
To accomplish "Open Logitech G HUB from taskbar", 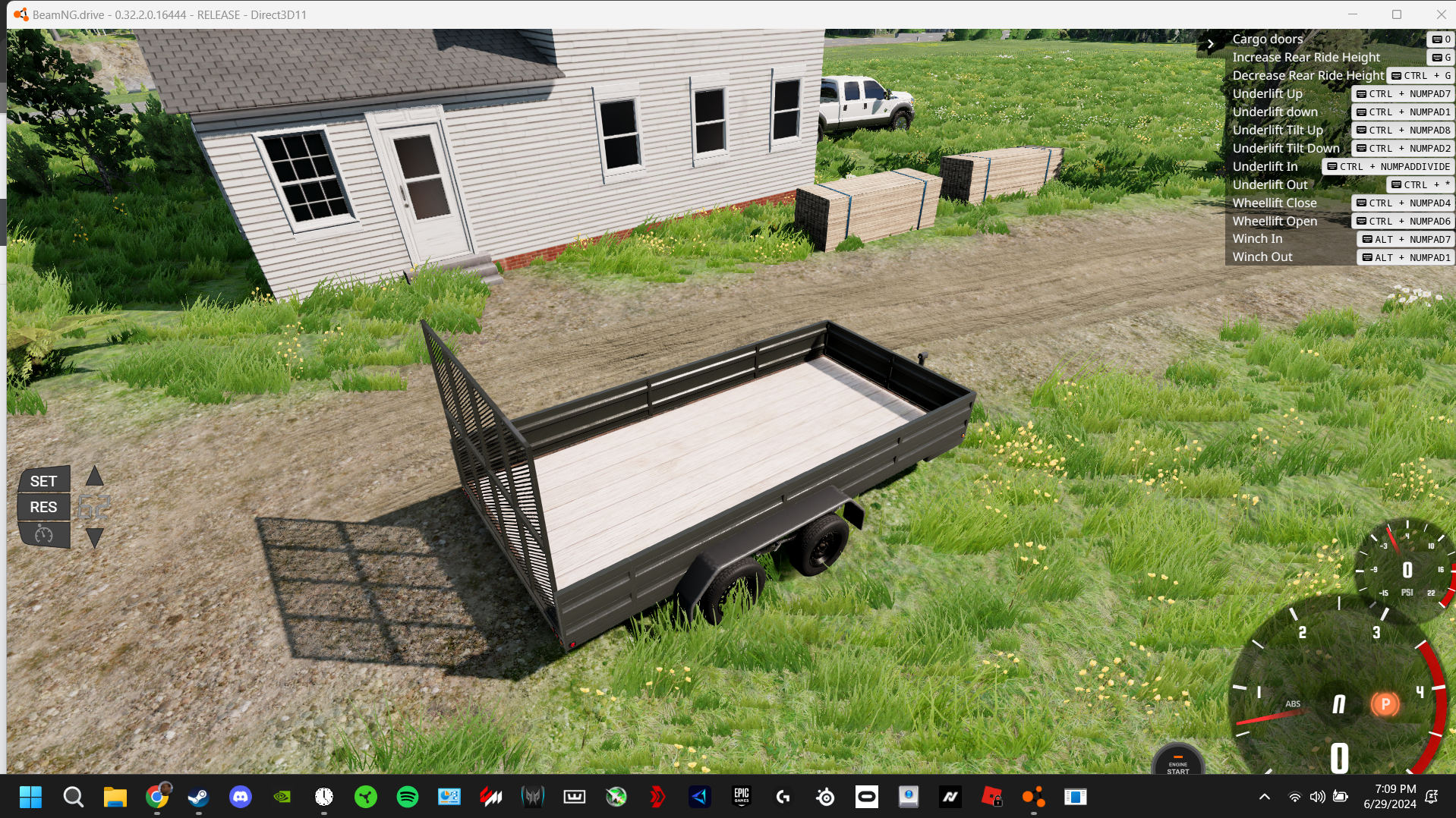I will coord(783,797).
